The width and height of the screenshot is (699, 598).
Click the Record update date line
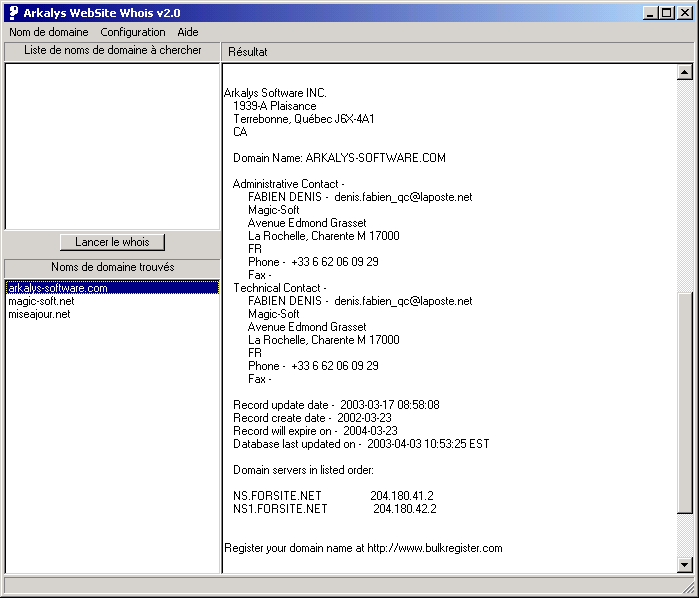(336, 404)
